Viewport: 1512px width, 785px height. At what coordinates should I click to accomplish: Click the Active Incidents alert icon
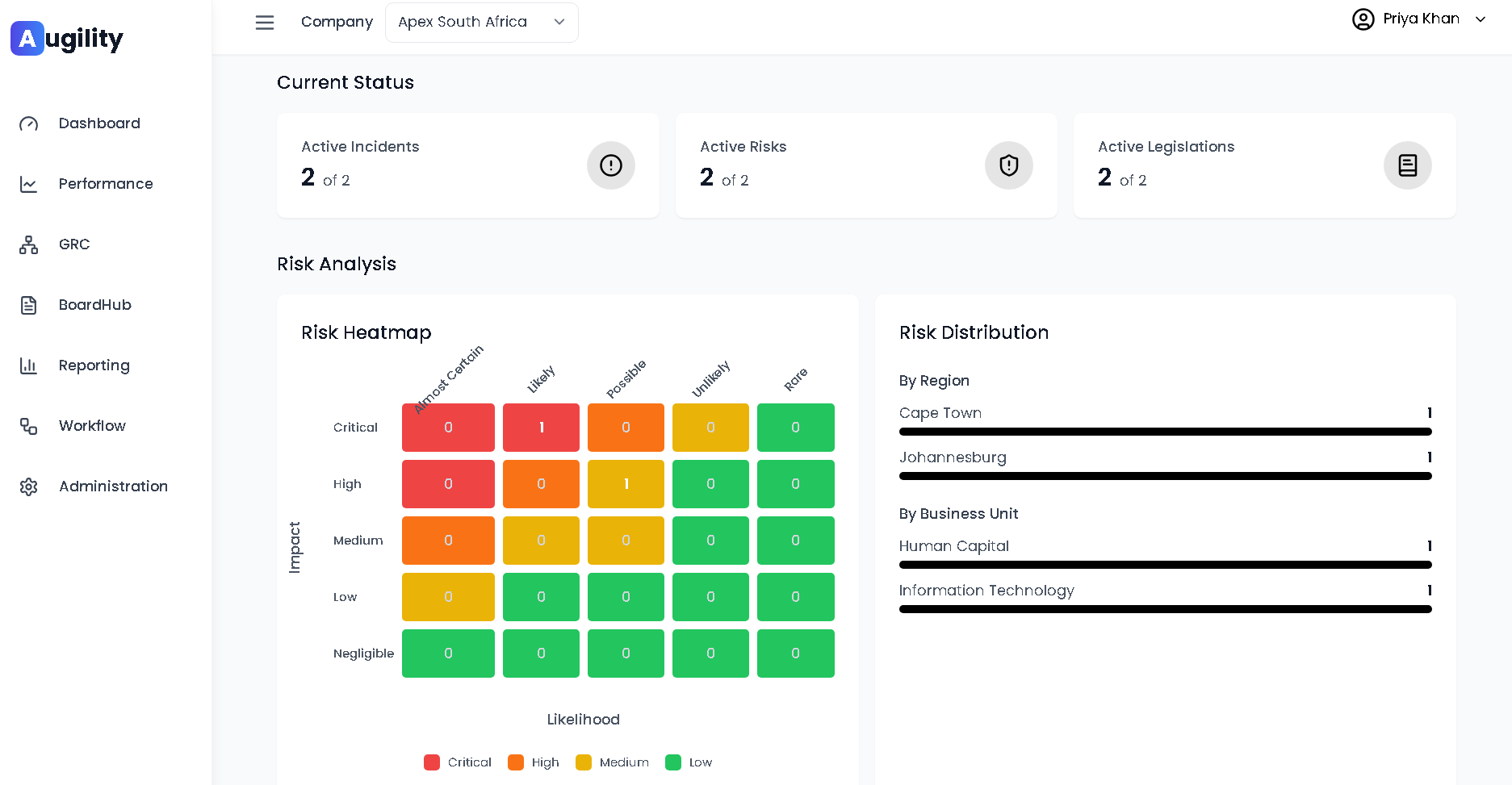610,165
